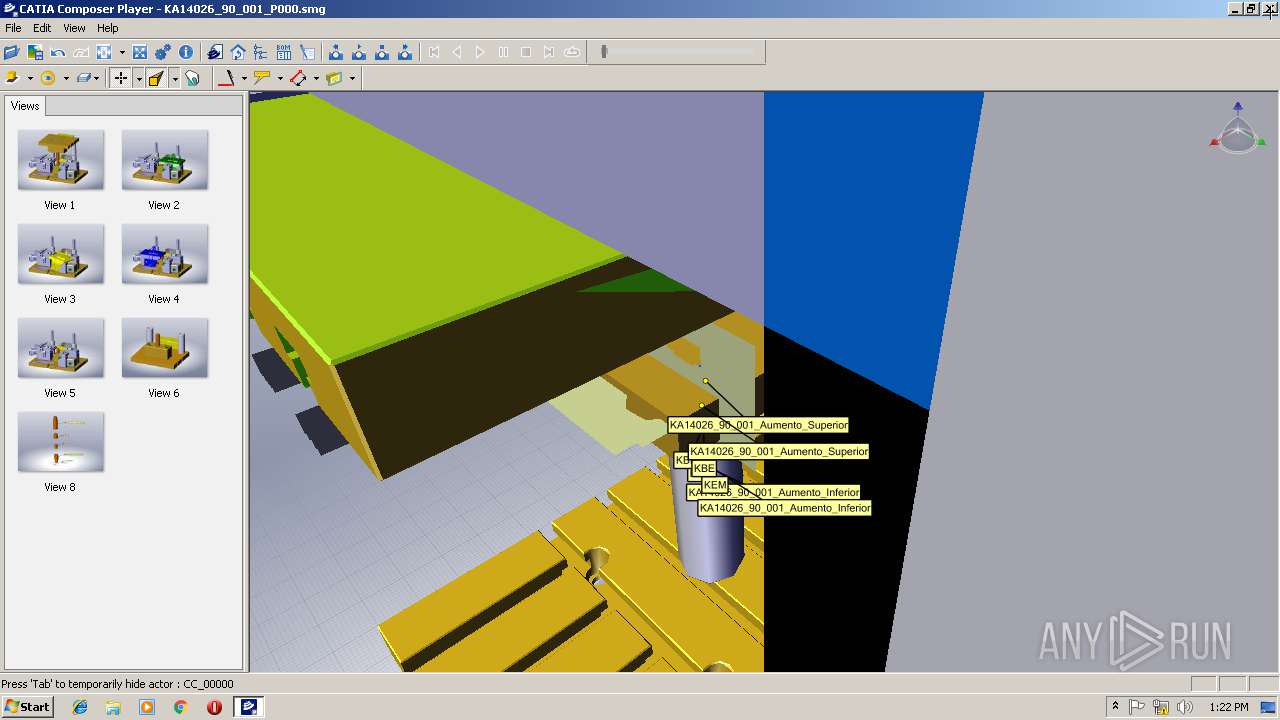Open the Help menu
The image size is (1280, 720).
point(107,28)
